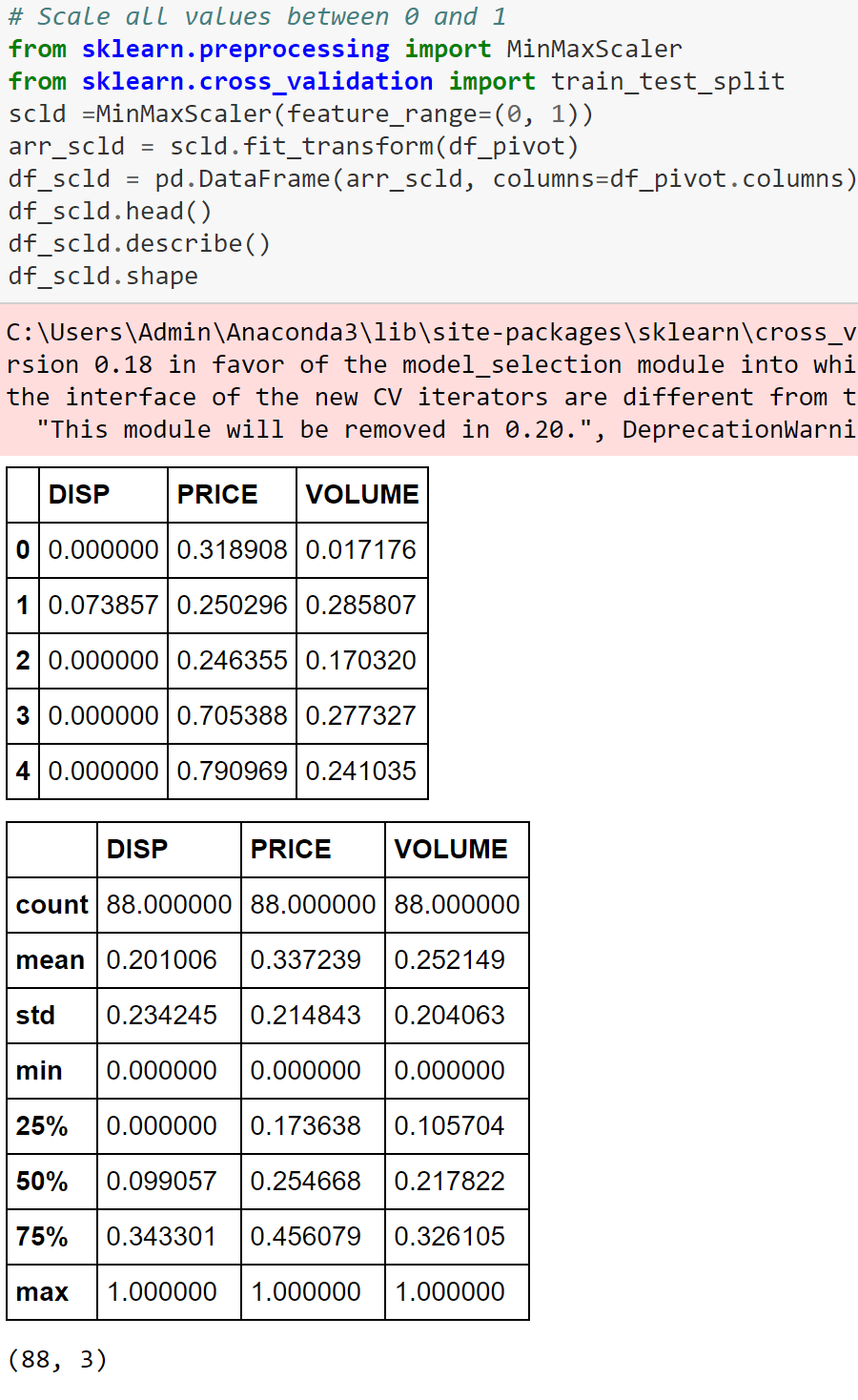Image resolution: width=858 pixels, height=1400 pixels.
Task: Select the 25% PRICE value 0.173638
Action: tap(306, 1125)
